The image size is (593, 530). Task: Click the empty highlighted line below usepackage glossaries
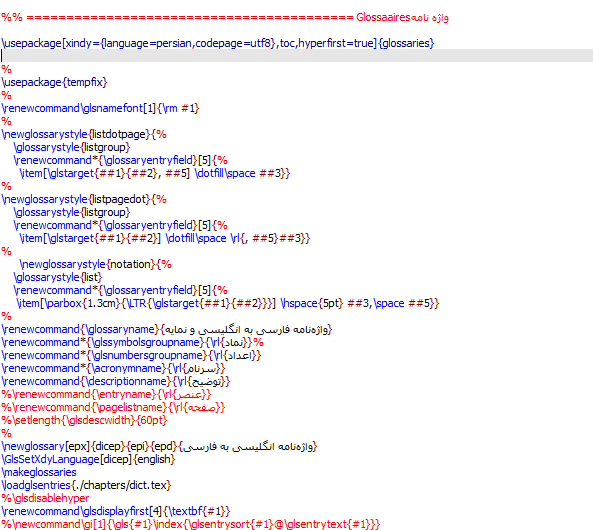coord(296,56)
